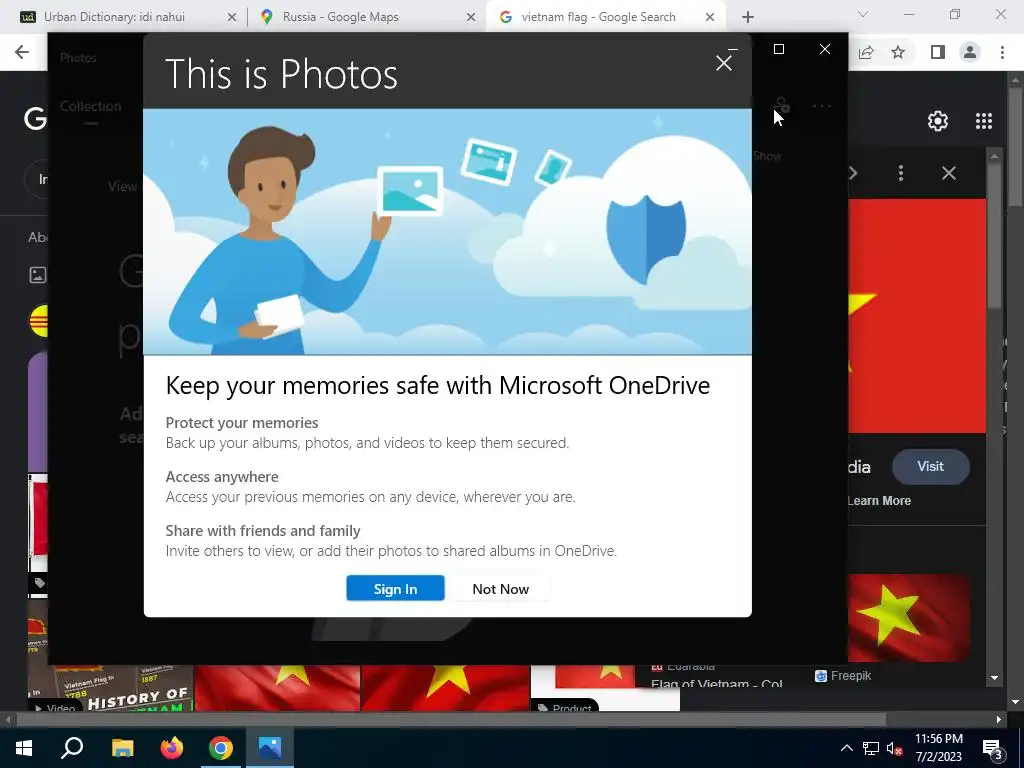Click horizontal scrollbar right arrow
The height and width of the screenshot is (768, 1024).
coord(999,720)
